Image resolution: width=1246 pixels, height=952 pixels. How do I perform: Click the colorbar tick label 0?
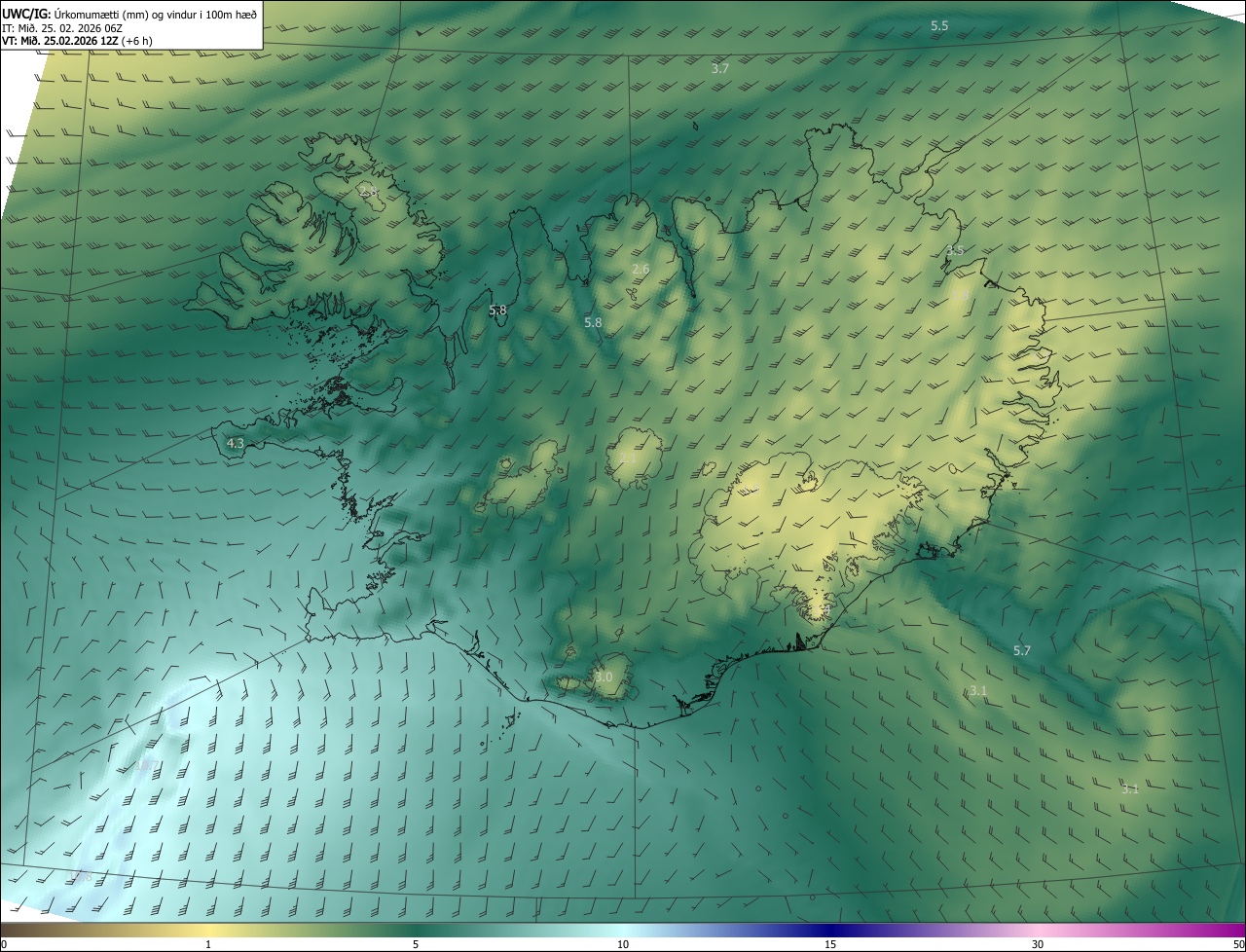coord(4,945)
